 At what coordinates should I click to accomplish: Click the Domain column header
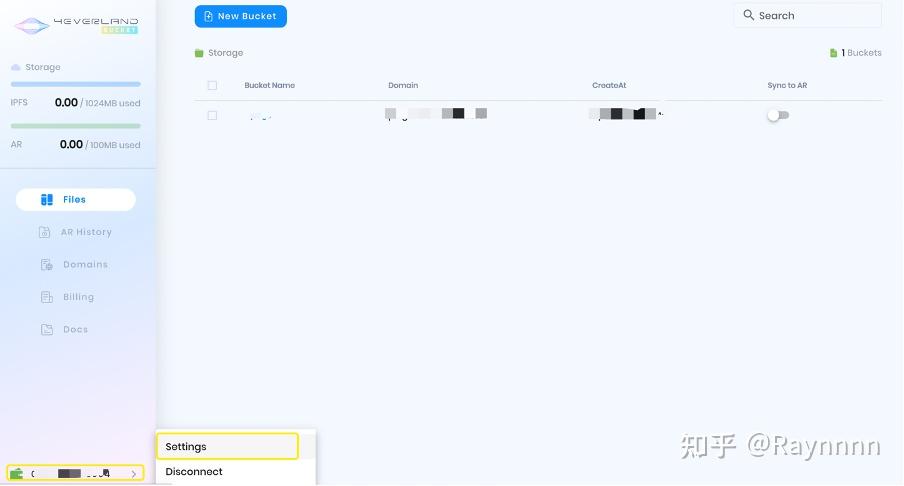coord(403,85)
